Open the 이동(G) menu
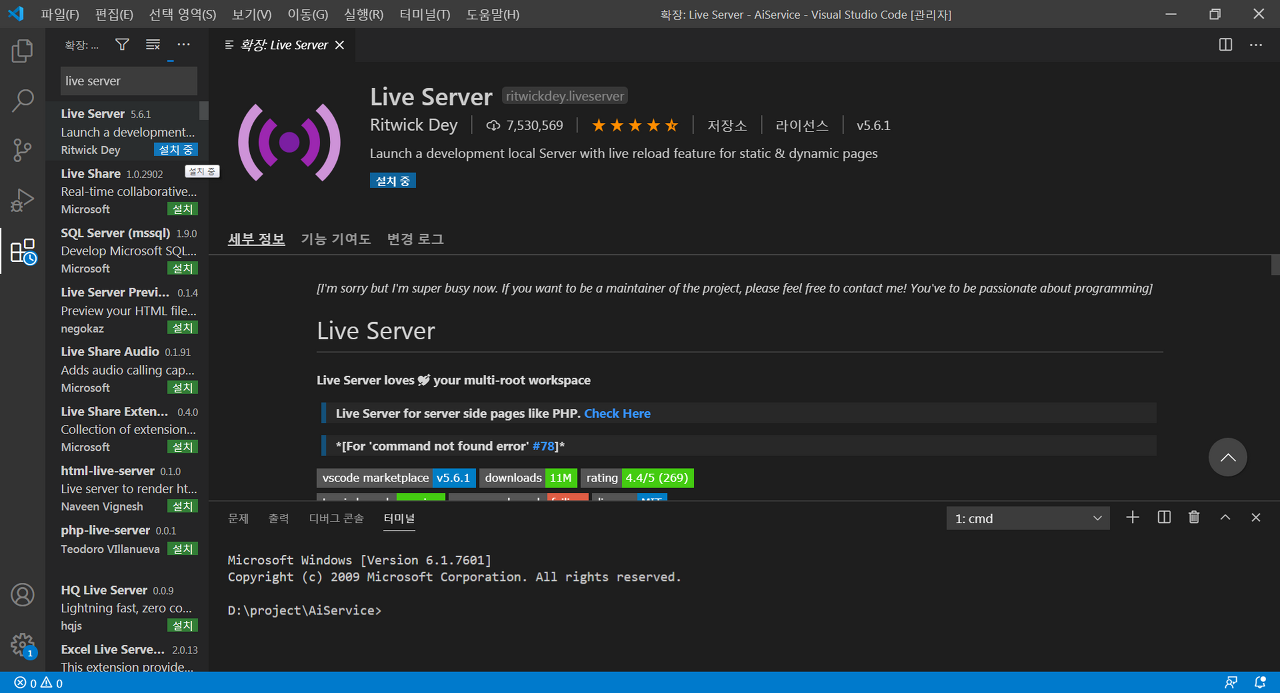Screen dimensions: 1280x693 [307, 14]
